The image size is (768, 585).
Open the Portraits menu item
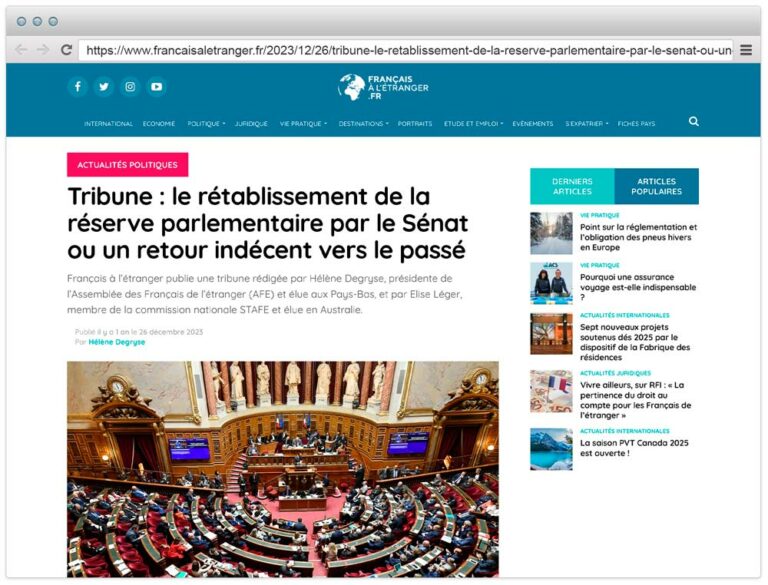415,123
